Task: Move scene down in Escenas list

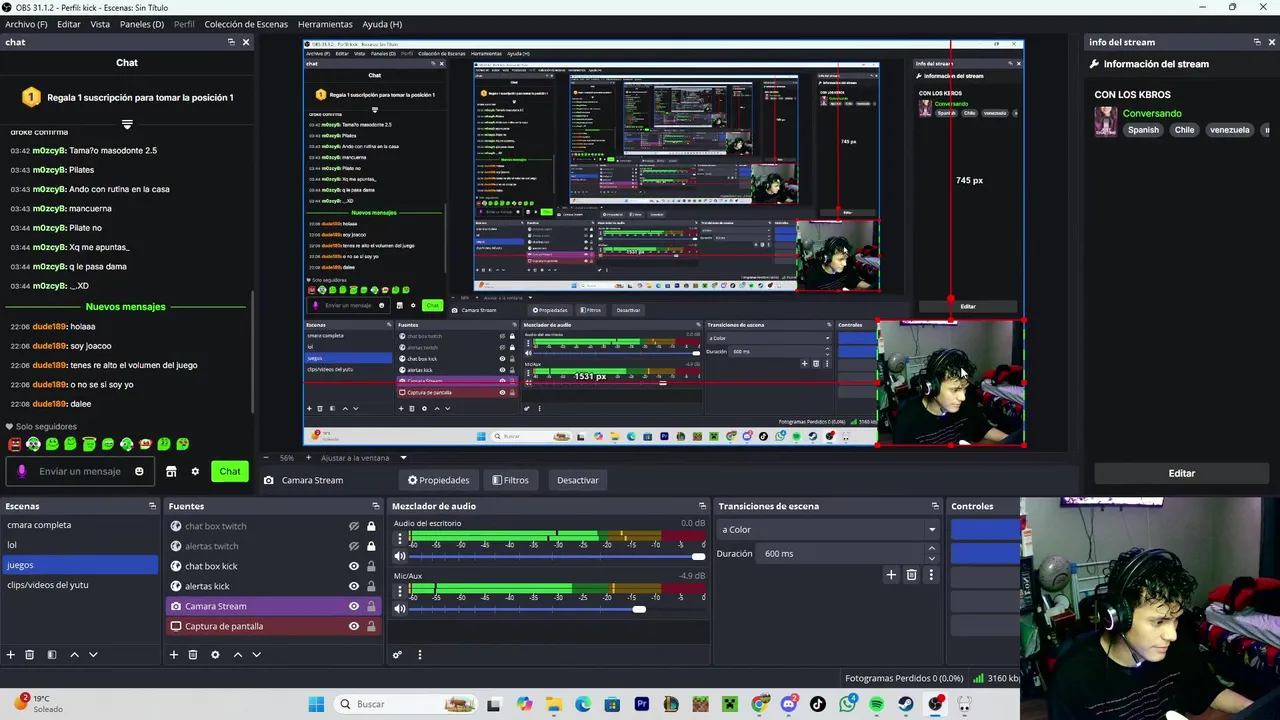Action: pos(93,655)
